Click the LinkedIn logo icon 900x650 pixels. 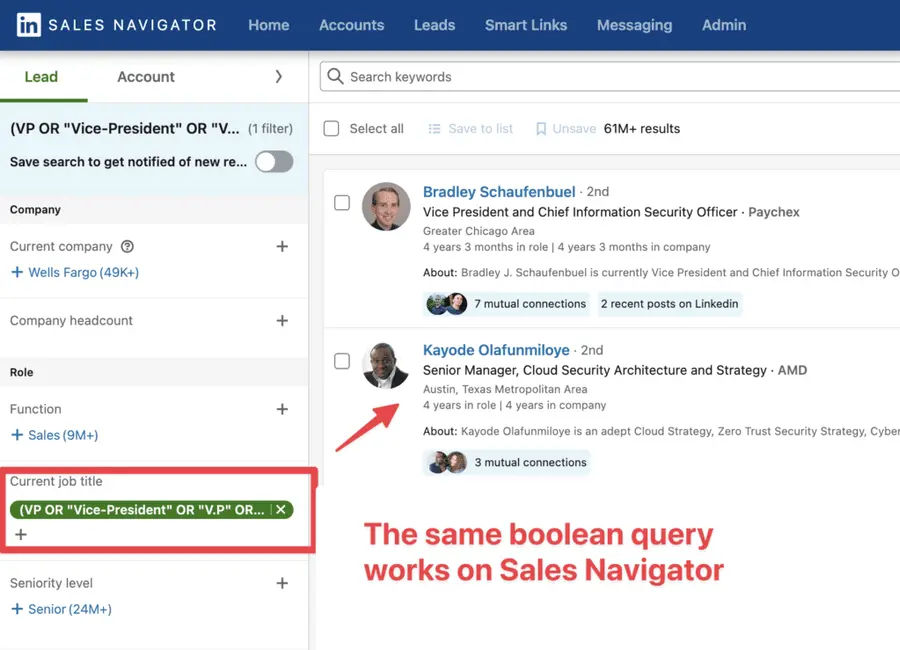tap(27, 24)
